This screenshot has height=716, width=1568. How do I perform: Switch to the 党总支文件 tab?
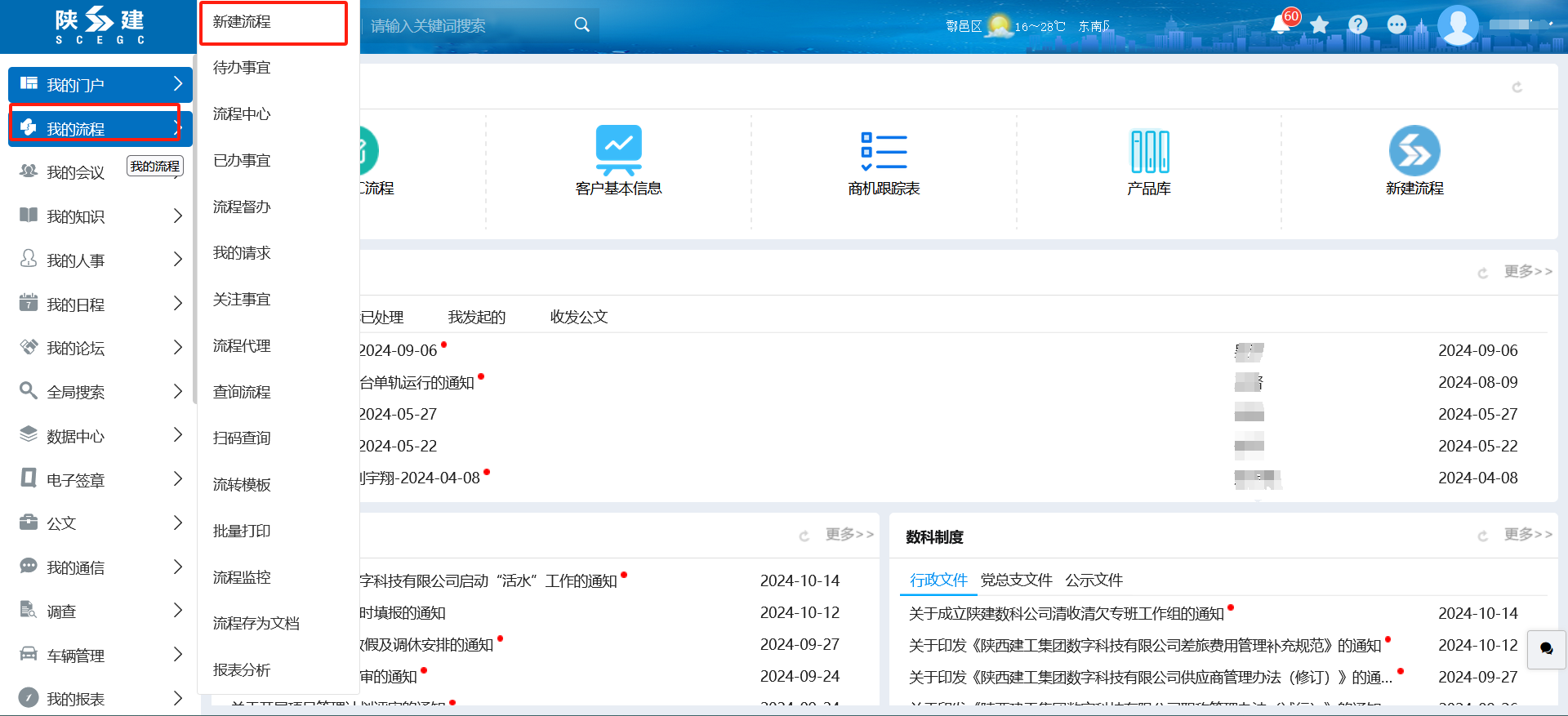(1016, 580)
